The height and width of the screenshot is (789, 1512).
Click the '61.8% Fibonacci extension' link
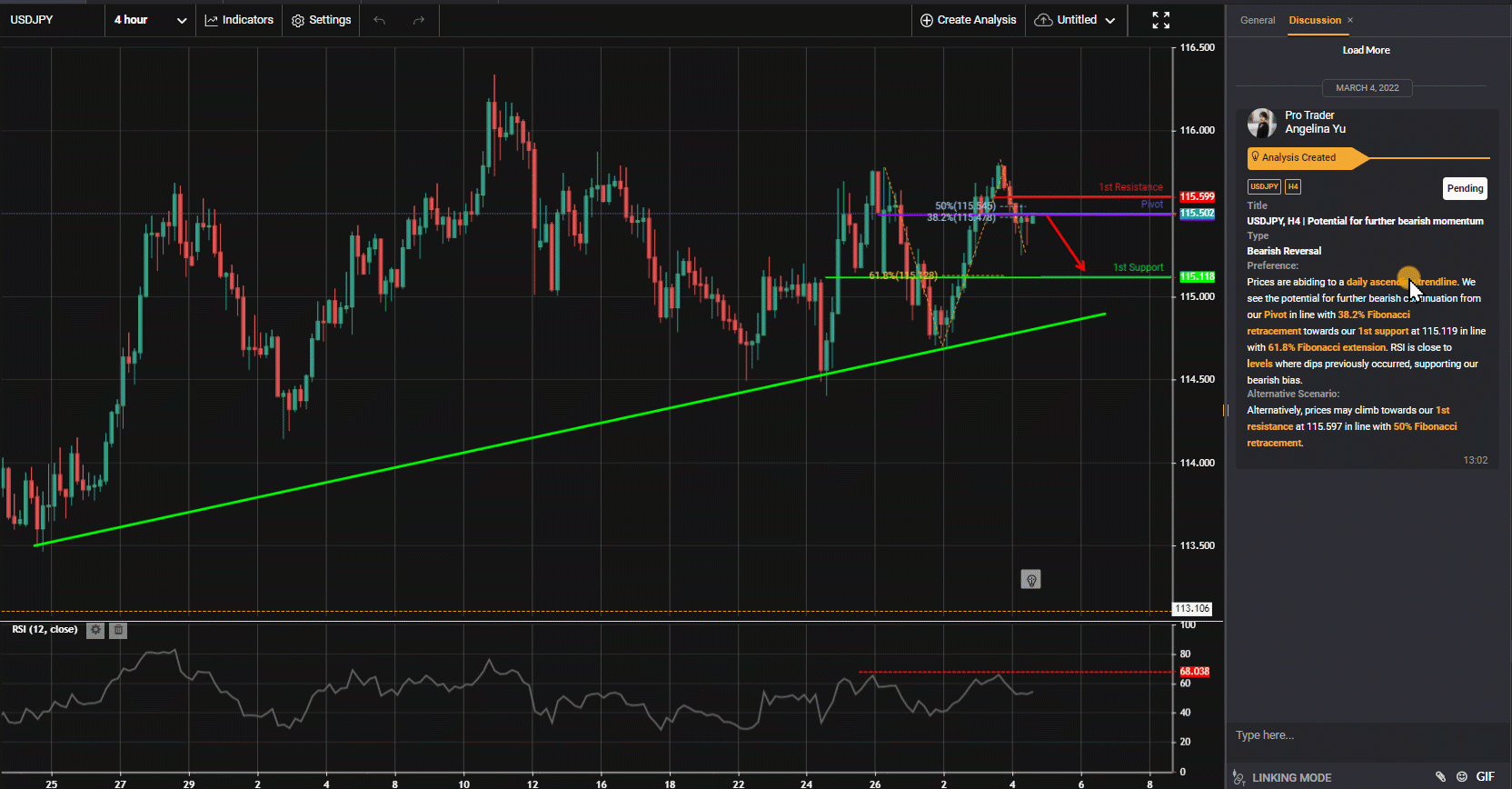[x=1328, y=347]
